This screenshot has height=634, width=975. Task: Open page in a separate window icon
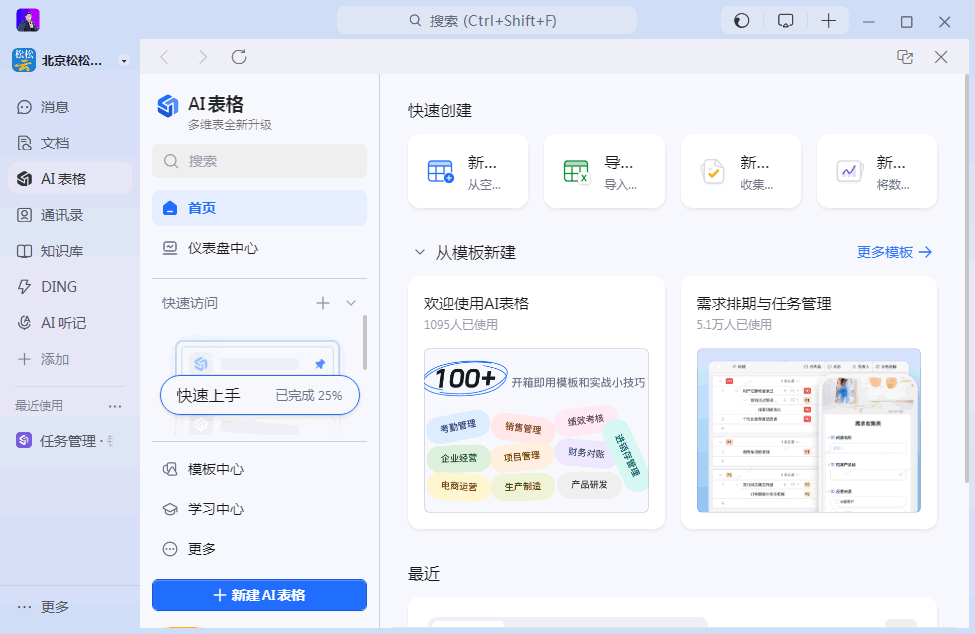point(905,57)
